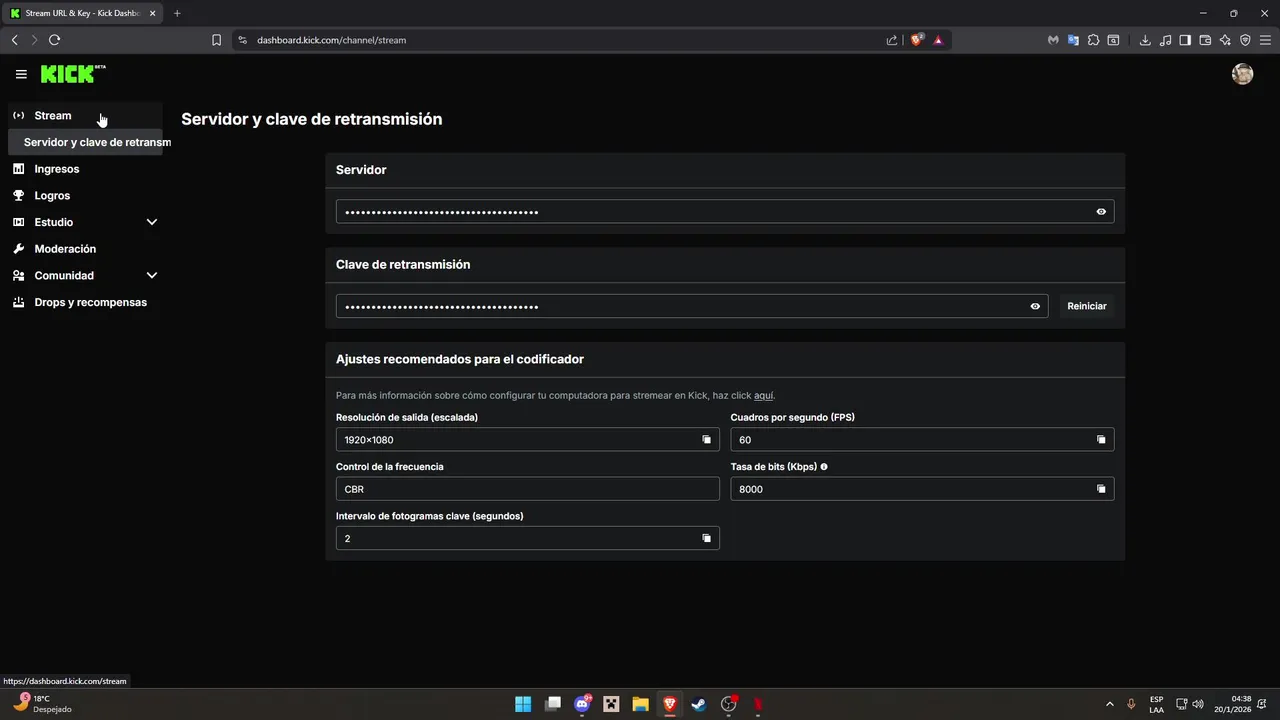This screenshot has height=720, width=1280.
Task: Expand the Comunidad sidebar section chevron
Action: tap(152, 275)
